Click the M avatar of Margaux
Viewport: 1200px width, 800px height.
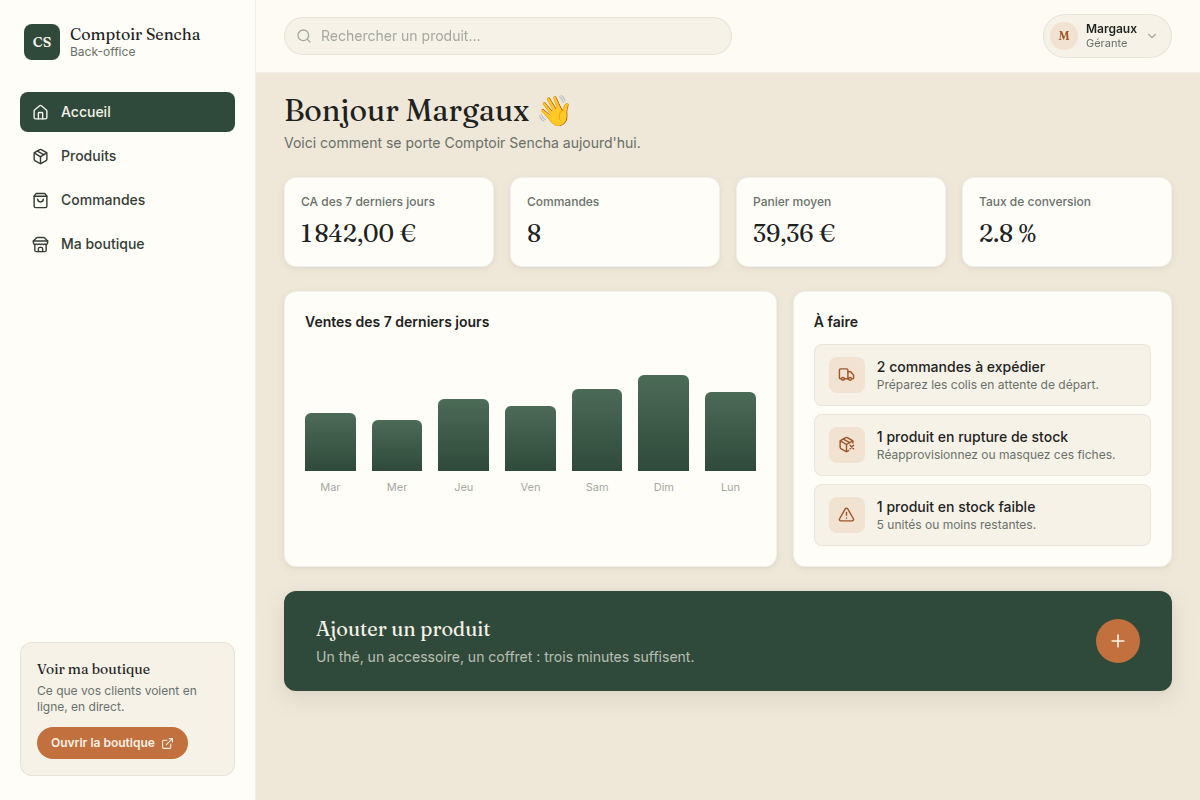1064,36
